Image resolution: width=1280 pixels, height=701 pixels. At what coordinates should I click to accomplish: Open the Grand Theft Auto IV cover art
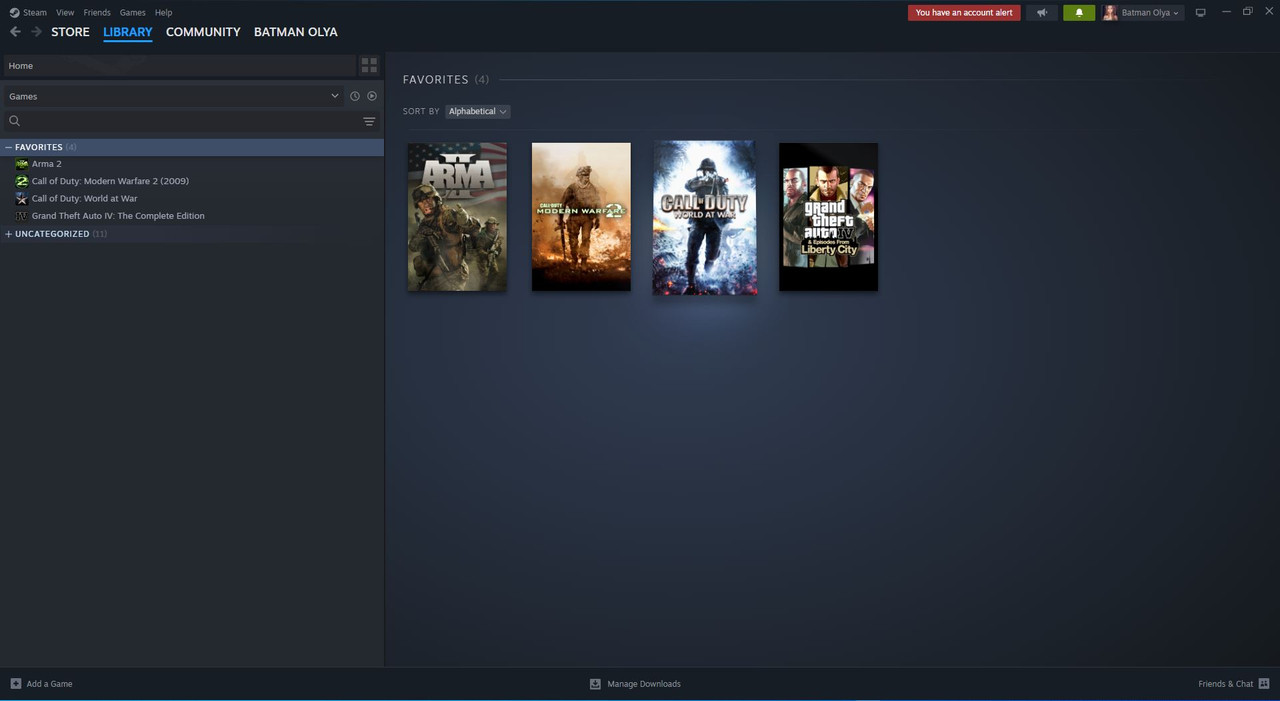pyautogui.click(x=829, y=217)
